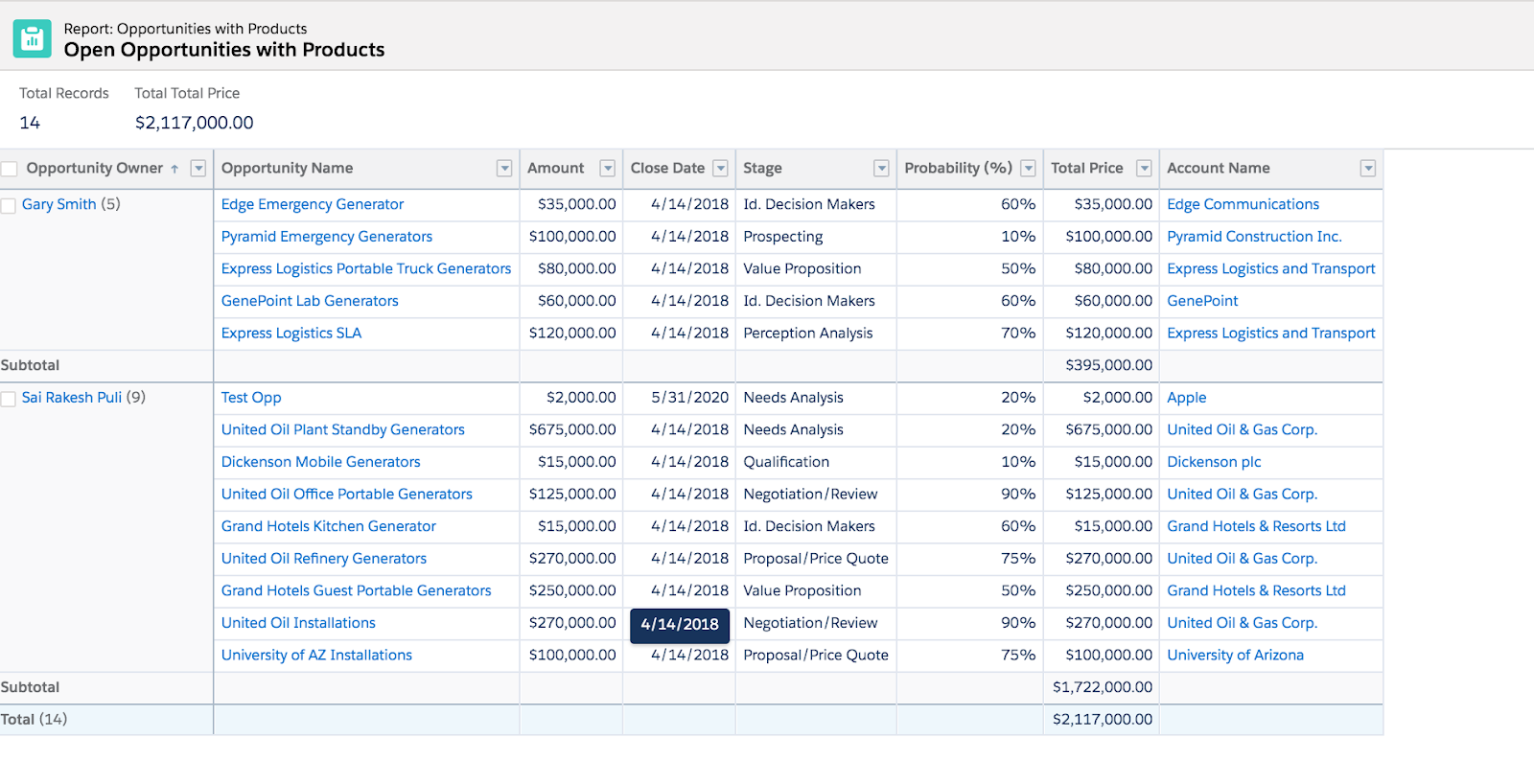1534x784 pixels.
Task: Open Amount column dropdown menu
Action: [607, 169]
